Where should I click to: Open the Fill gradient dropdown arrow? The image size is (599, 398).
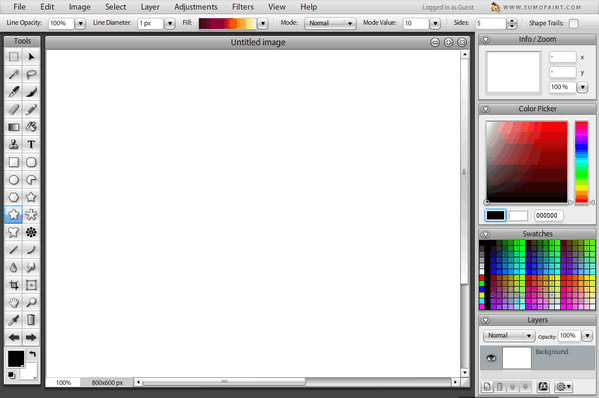[262, 23]
